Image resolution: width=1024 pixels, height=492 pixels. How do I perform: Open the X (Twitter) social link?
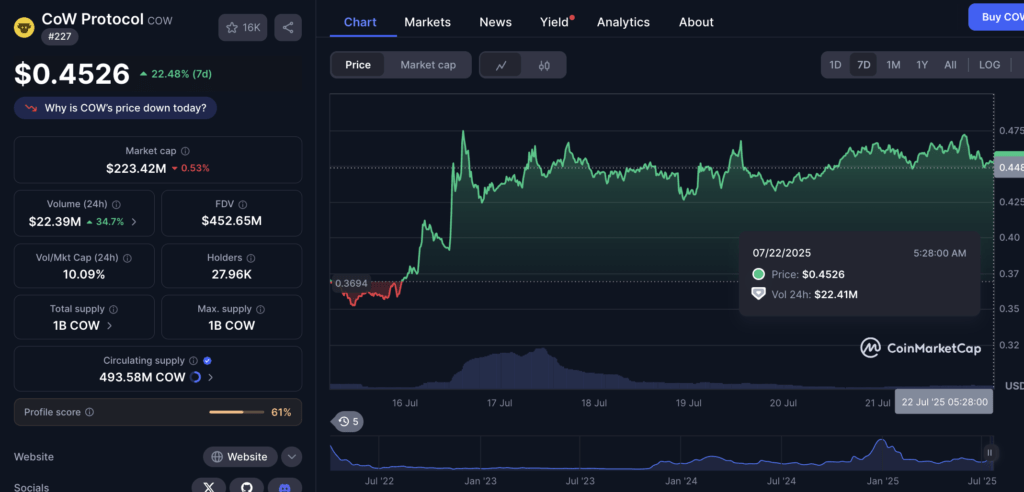coord(209,487)
